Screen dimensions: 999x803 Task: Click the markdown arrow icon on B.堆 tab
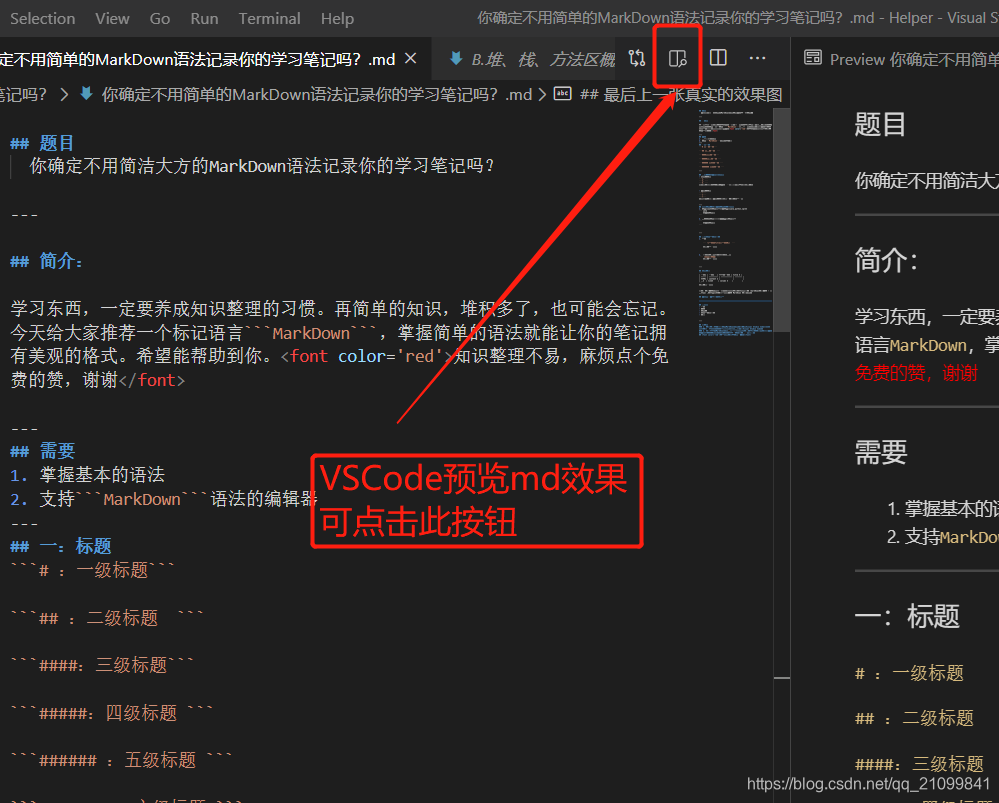[456, 59]
